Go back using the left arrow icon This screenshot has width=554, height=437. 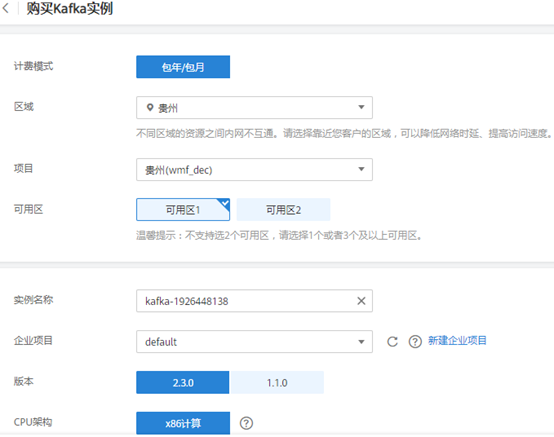tap(5, 8)
